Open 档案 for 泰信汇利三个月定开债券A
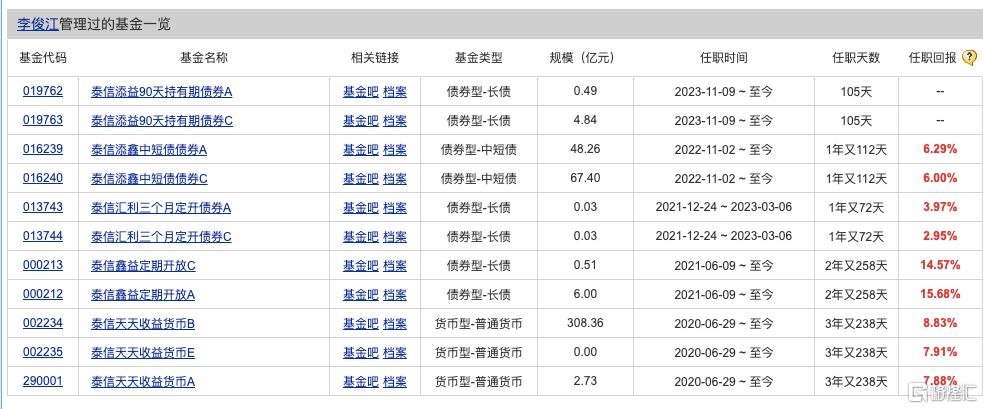 (x=395, y=208)
